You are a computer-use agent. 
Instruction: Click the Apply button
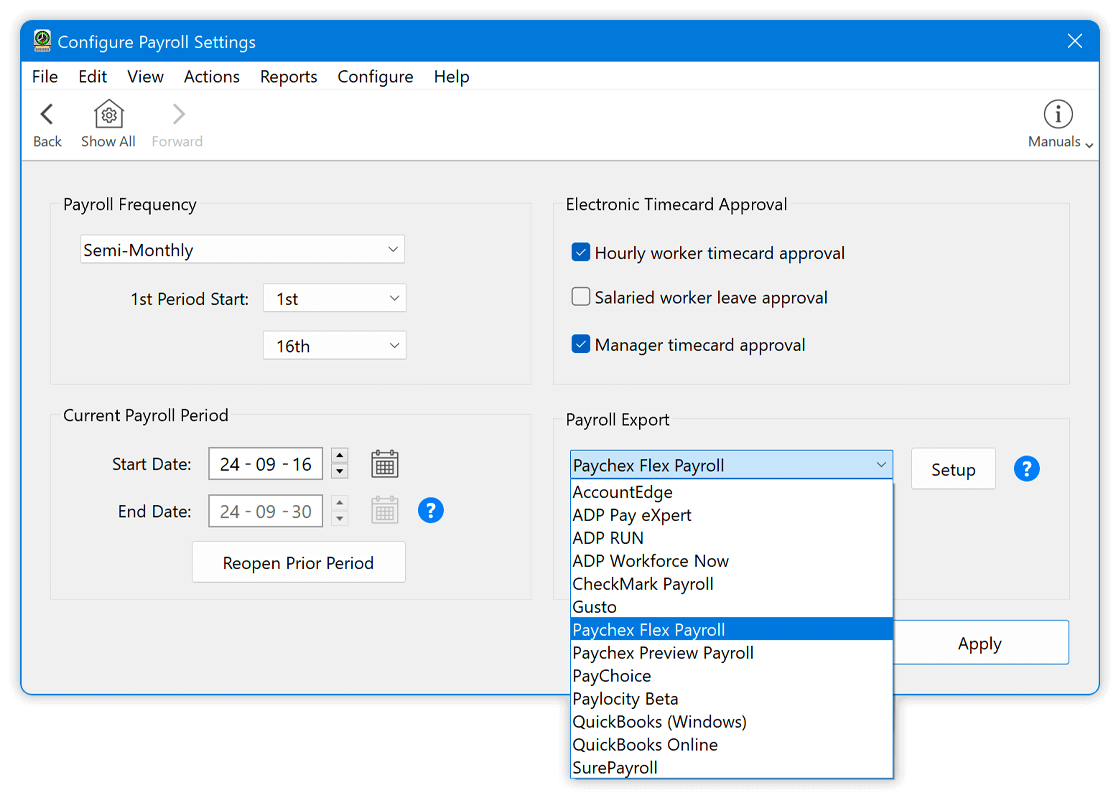(x=980, y=643)
